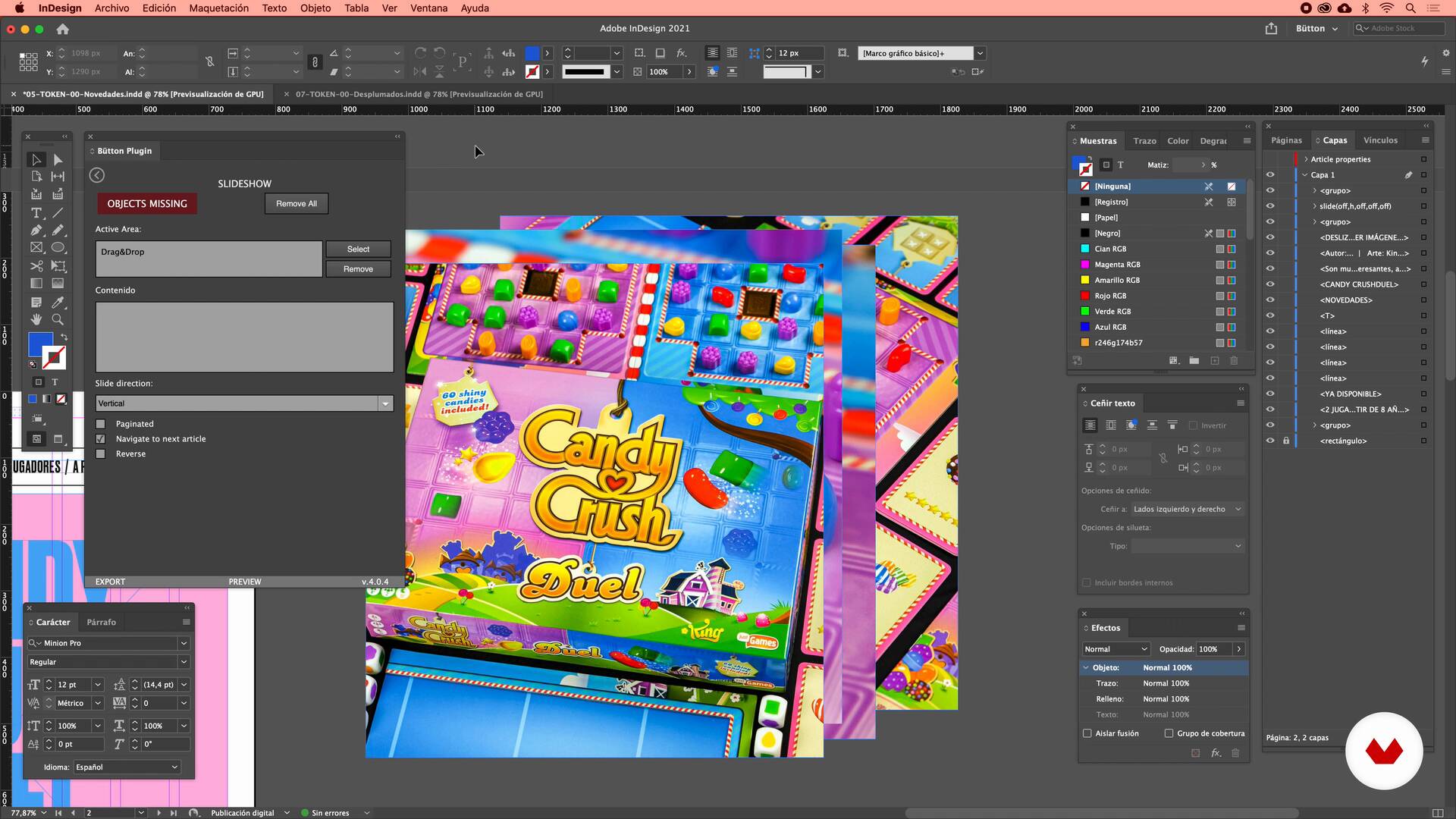The width and height of the screenshot is (1456, 819).
Task: Click jump object wrap icon
Action: (1151, 425)
